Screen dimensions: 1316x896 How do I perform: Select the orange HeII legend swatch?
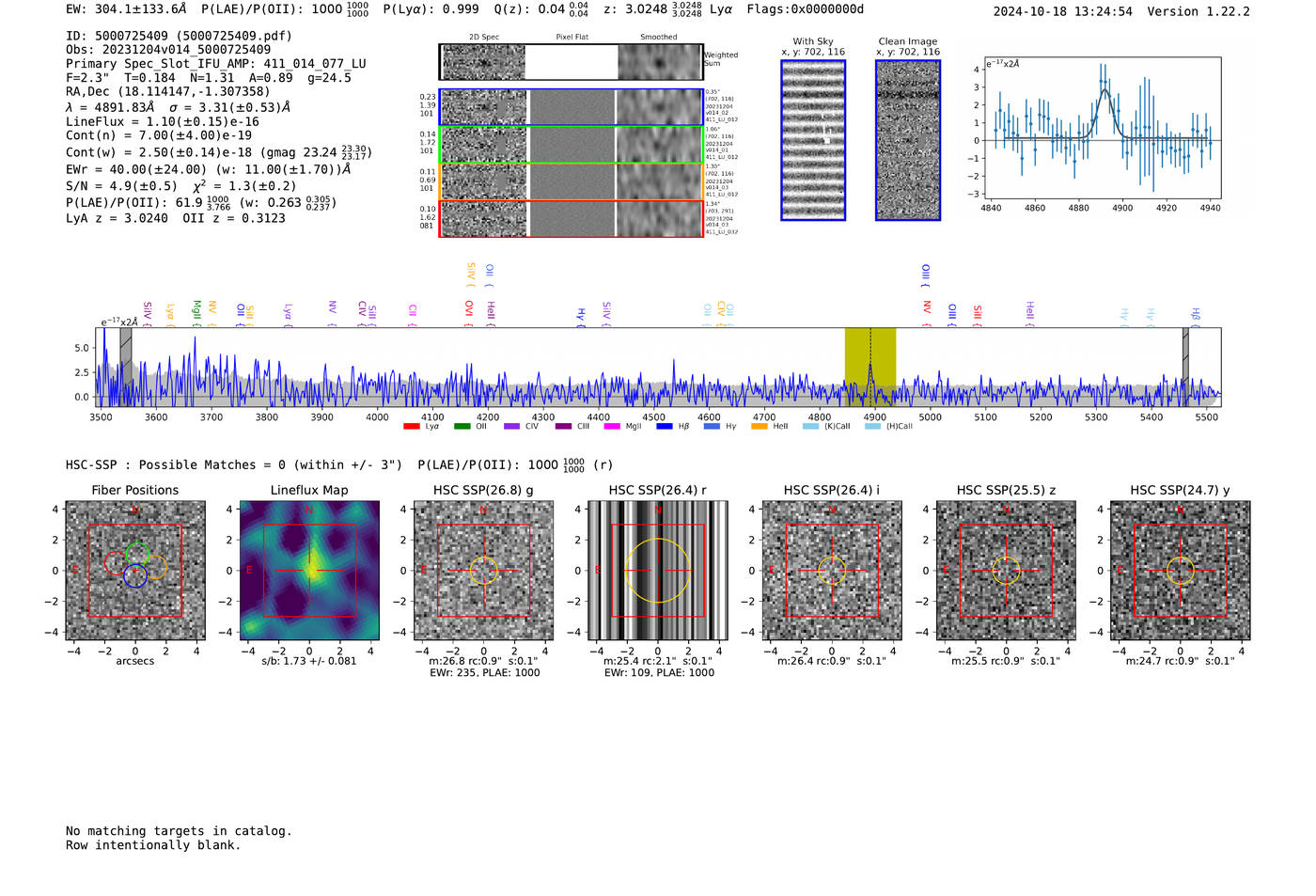tap(760, 427)
